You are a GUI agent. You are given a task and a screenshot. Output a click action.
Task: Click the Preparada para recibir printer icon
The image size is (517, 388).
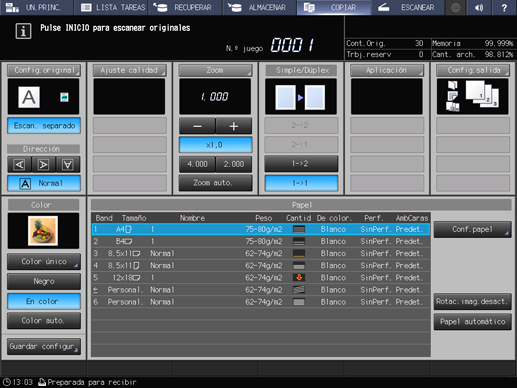coord(42,382)
